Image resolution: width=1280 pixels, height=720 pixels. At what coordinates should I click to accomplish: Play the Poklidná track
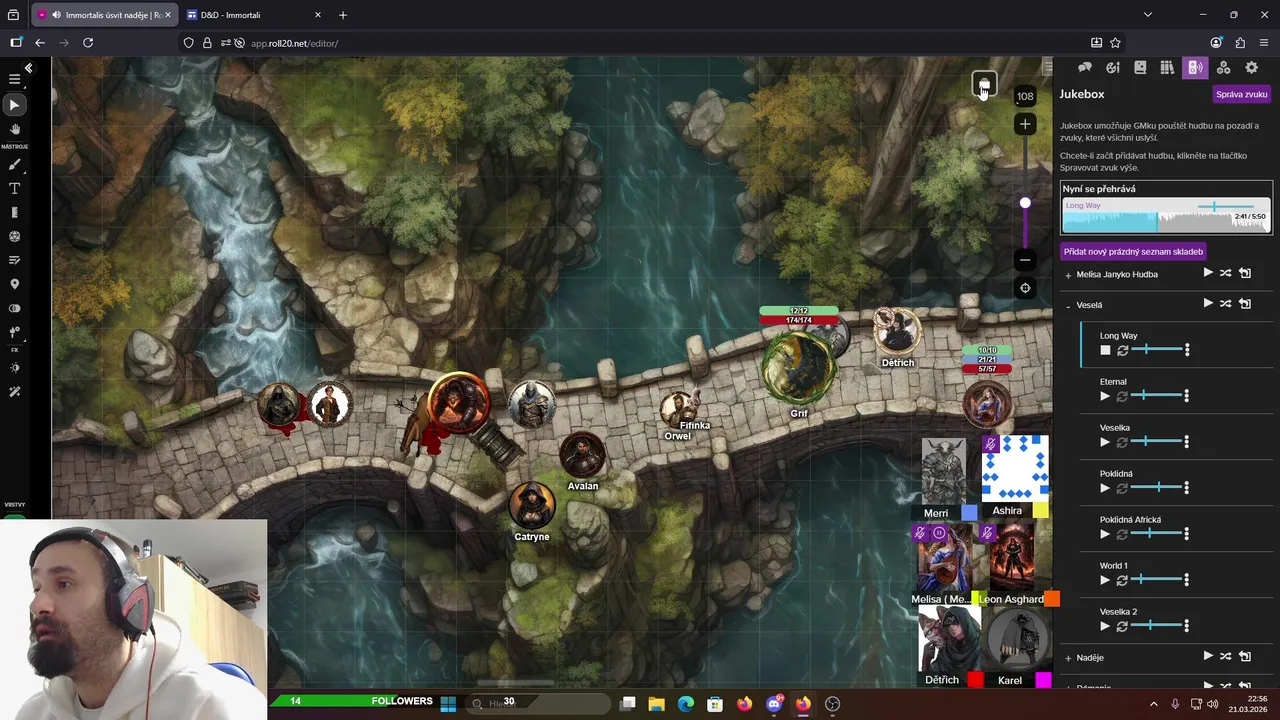(x=1105, y=488)
